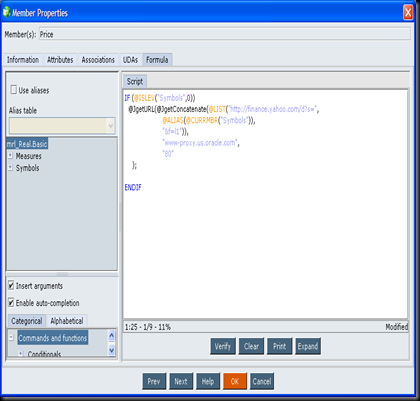Click the Verify formula button
420x401 pixels.
[223, 346]
